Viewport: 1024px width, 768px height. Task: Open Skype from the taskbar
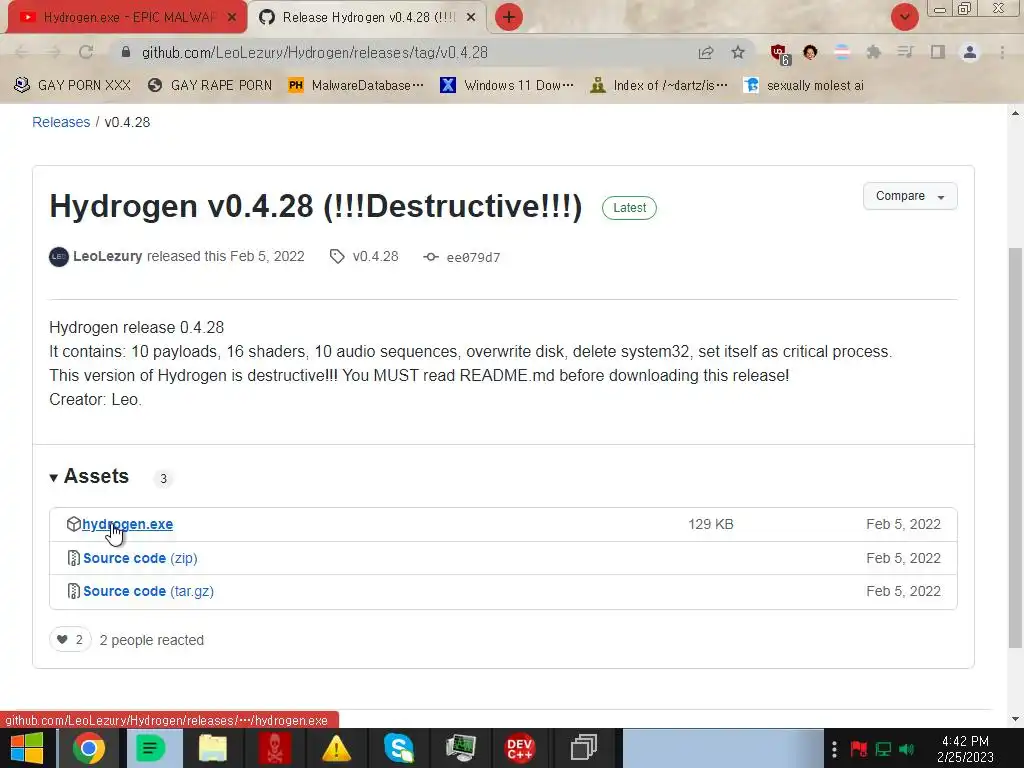point(398,748)
